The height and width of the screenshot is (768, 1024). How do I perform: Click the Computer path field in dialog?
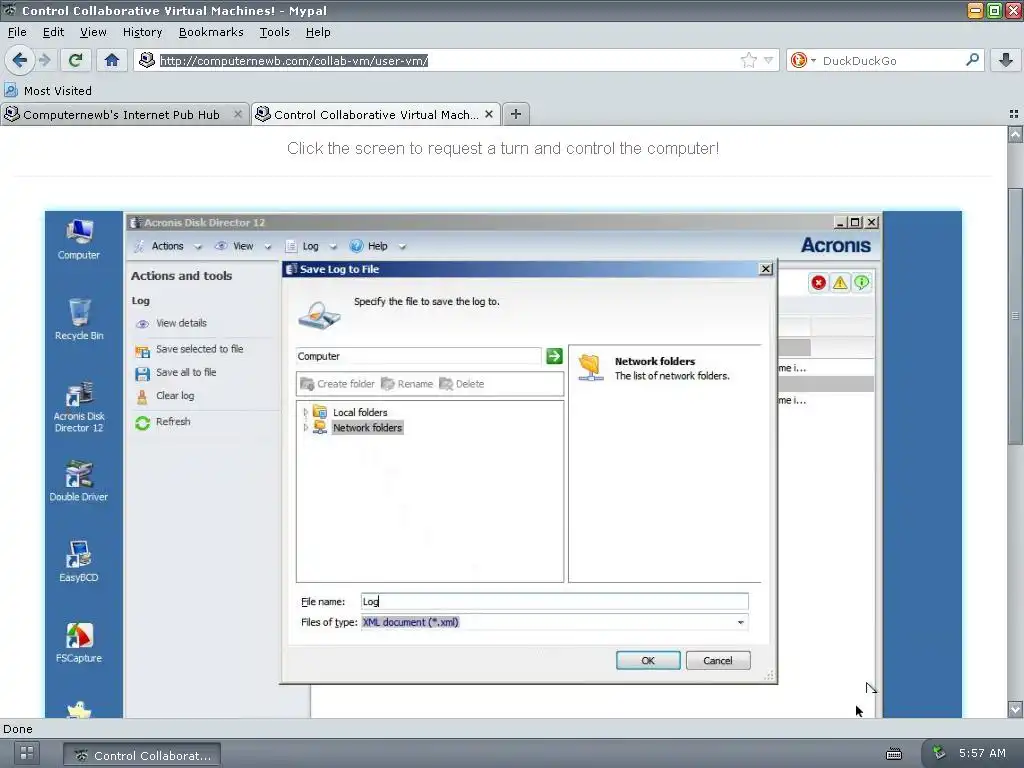[x=419, y=356]
